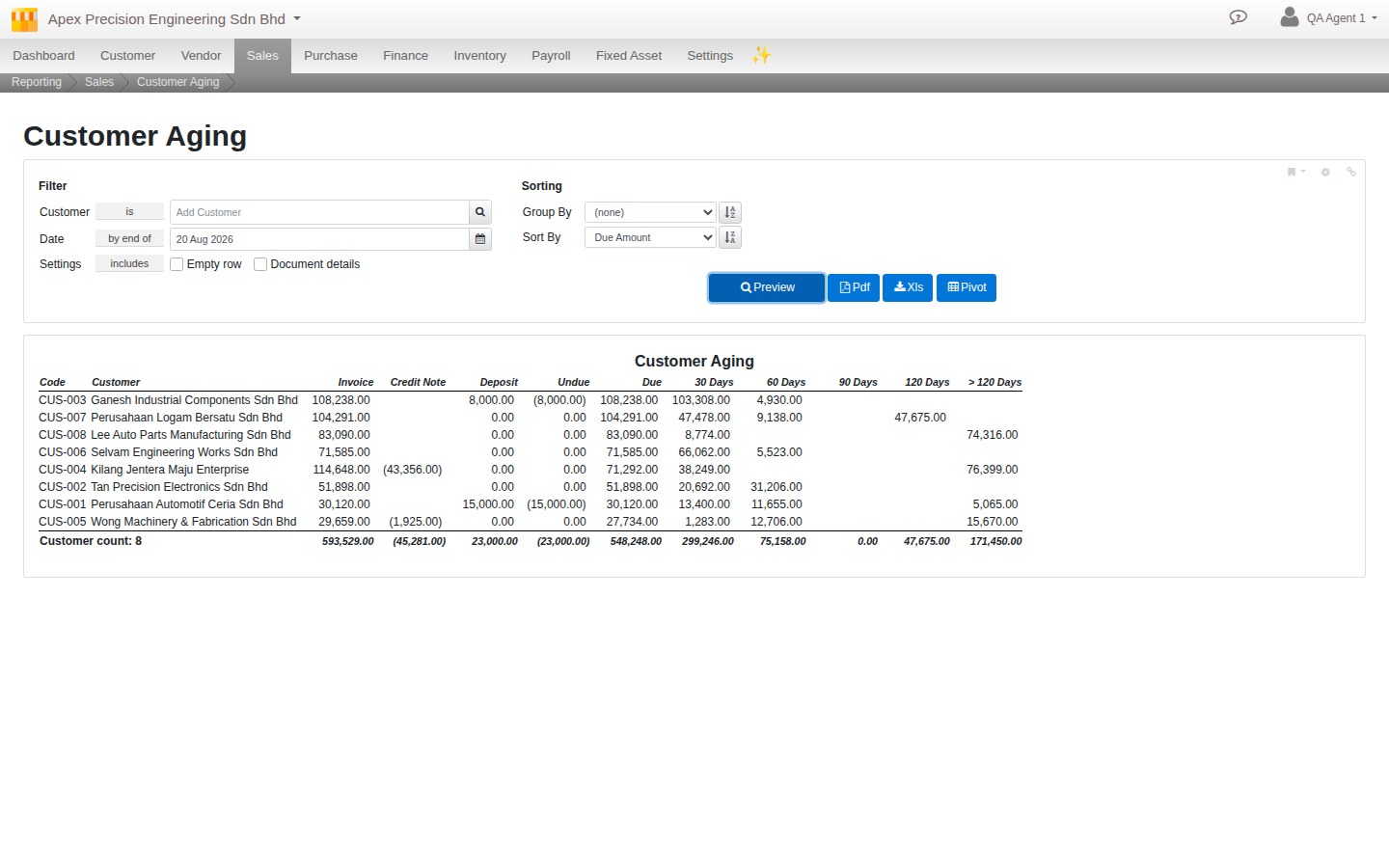This screenshot has height=868, width=1389.
Task: Click deposit value 15,000.00
Action: (488, 504)
